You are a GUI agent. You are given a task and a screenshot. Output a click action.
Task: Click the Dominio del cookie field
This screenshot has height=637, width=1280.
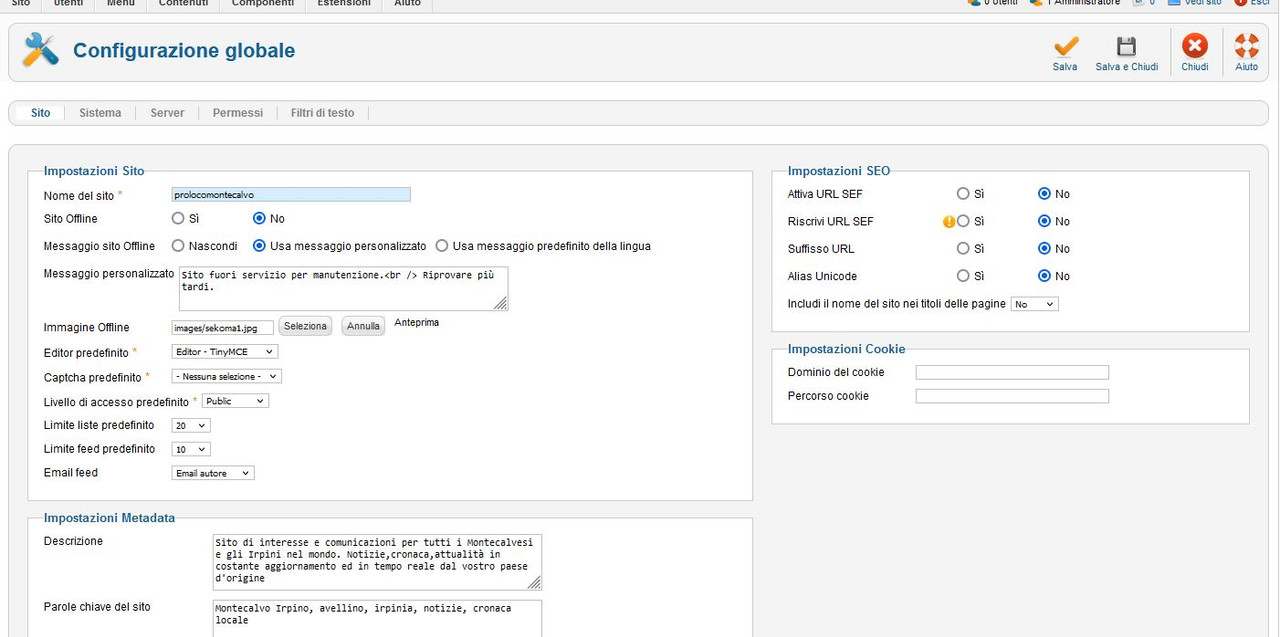coord(1012,372)
